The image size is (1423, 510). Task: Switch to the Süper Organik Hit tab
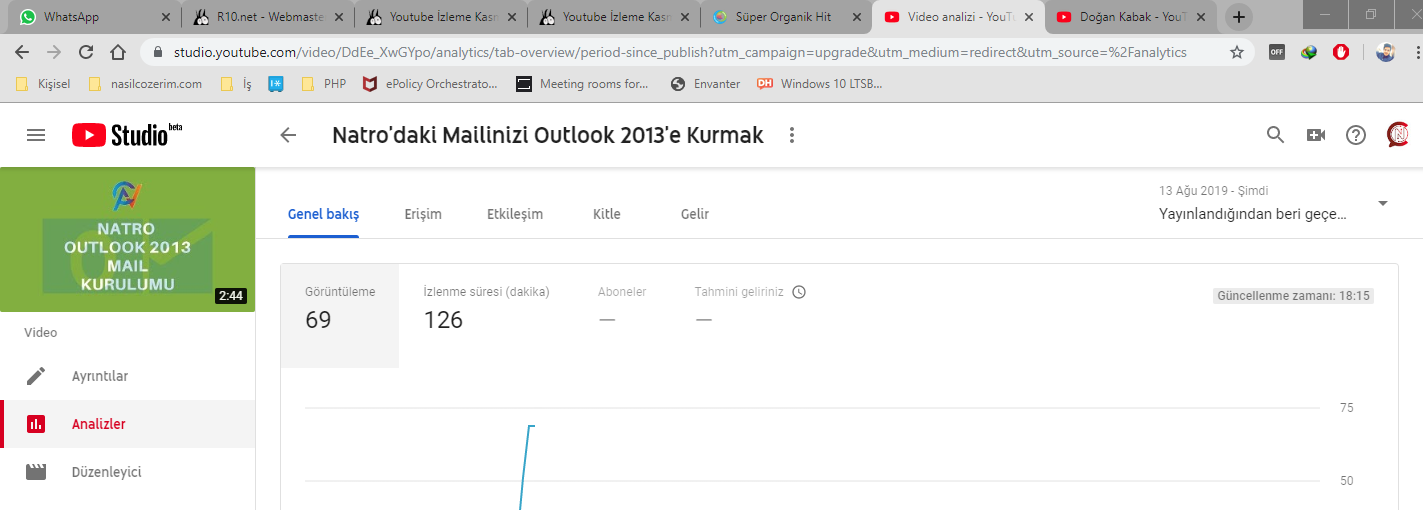coord(785,17)
